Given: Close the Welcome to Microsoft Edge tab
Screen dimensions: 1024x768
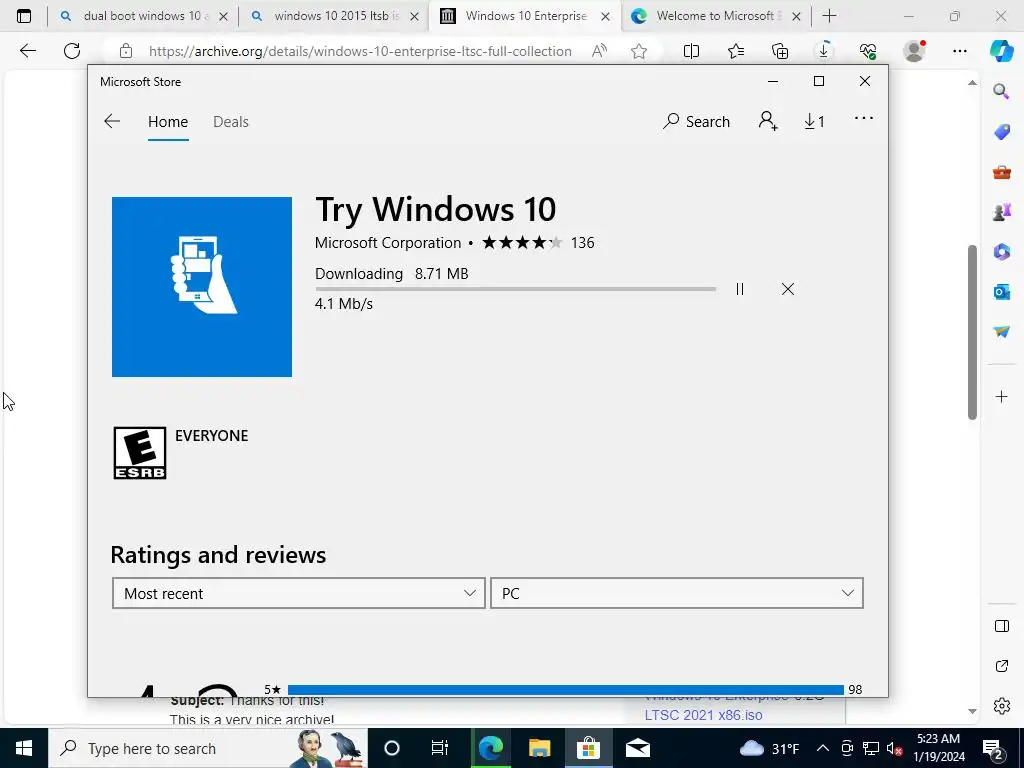Looking at the screenshot, I should [x=796, y=17].
